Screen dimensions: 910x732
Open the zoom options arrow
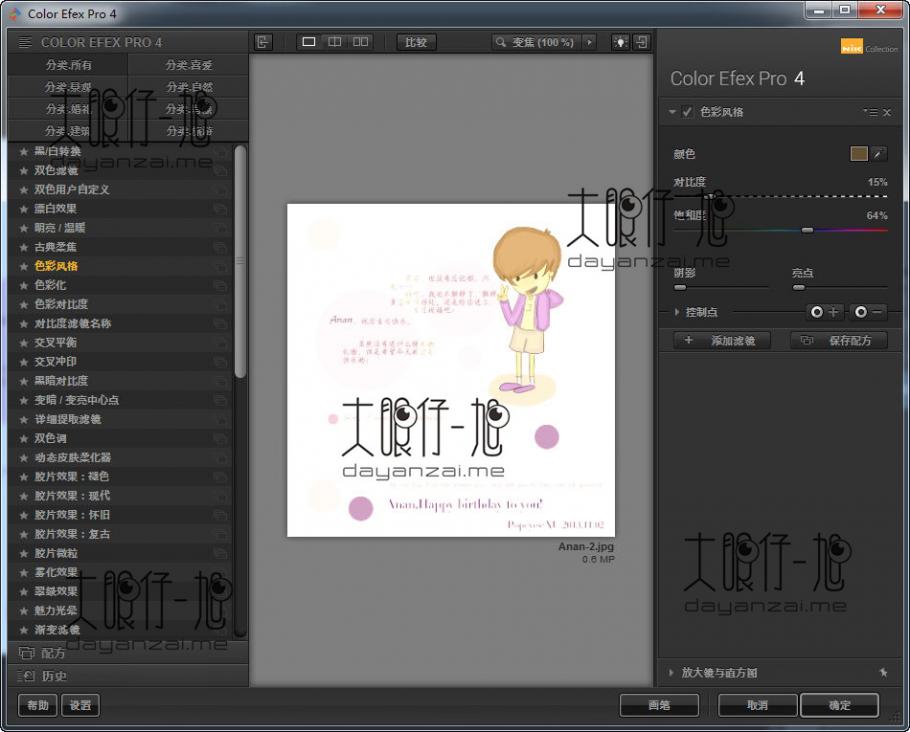point(589,42)
